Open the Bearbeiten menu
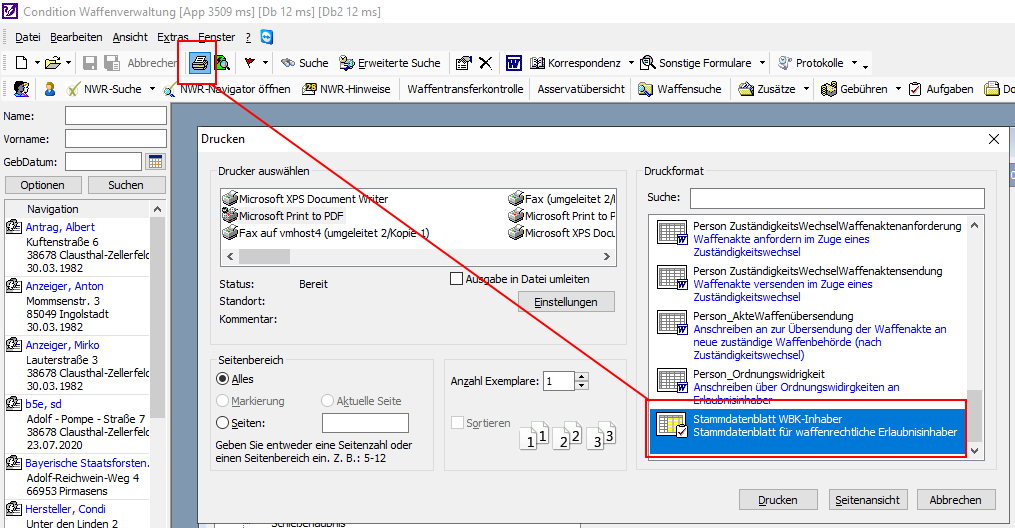 76,37
